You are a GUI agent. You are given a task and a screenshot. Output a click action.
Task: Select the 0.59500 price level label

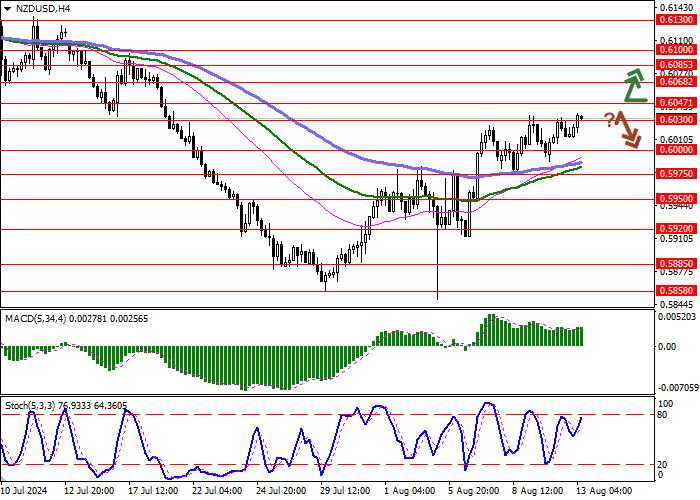pos(676,199)
